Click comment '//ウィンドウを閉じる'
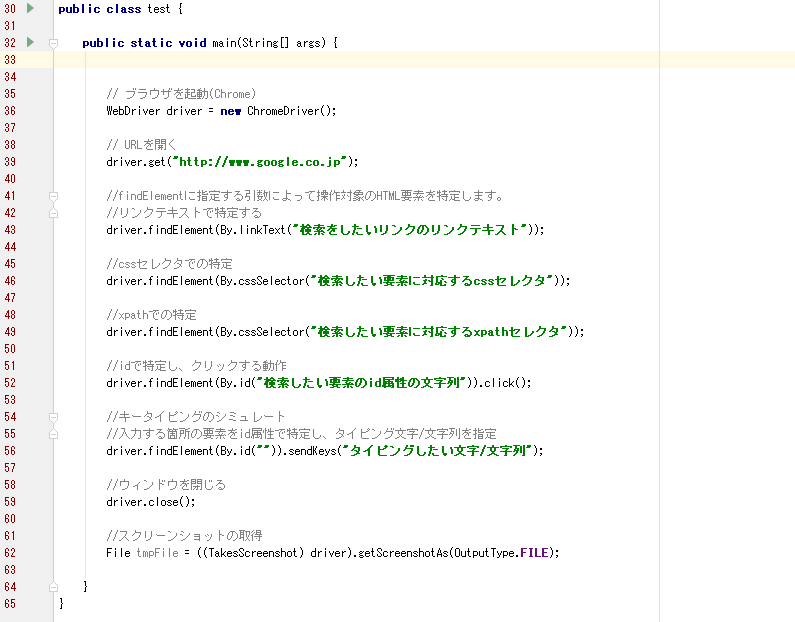The image size is (795, 622). (166, 485)
